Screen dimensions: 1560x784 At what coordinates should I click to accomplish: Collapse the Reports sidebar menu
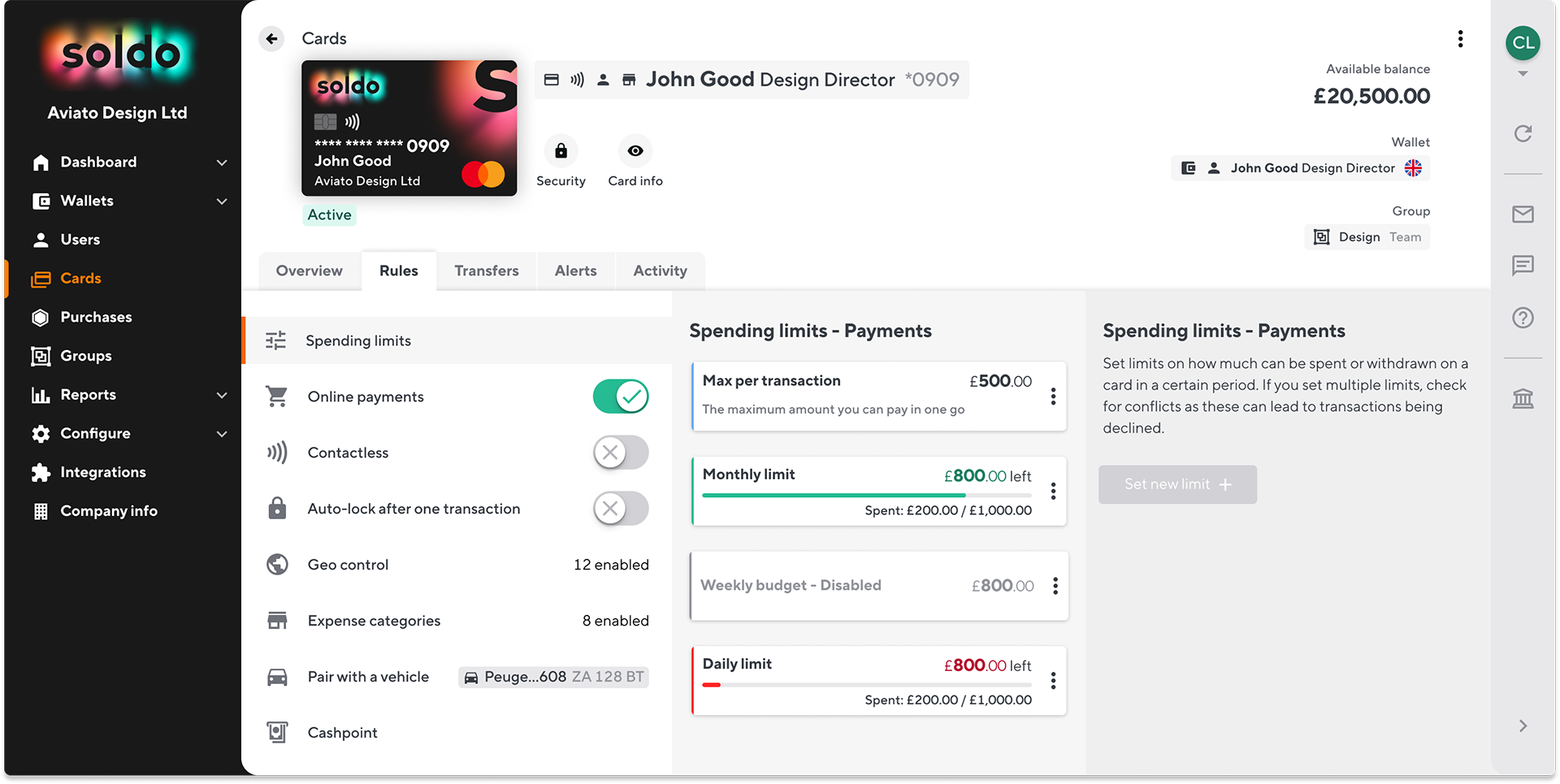pyautogui.click(x=222, y=395)
